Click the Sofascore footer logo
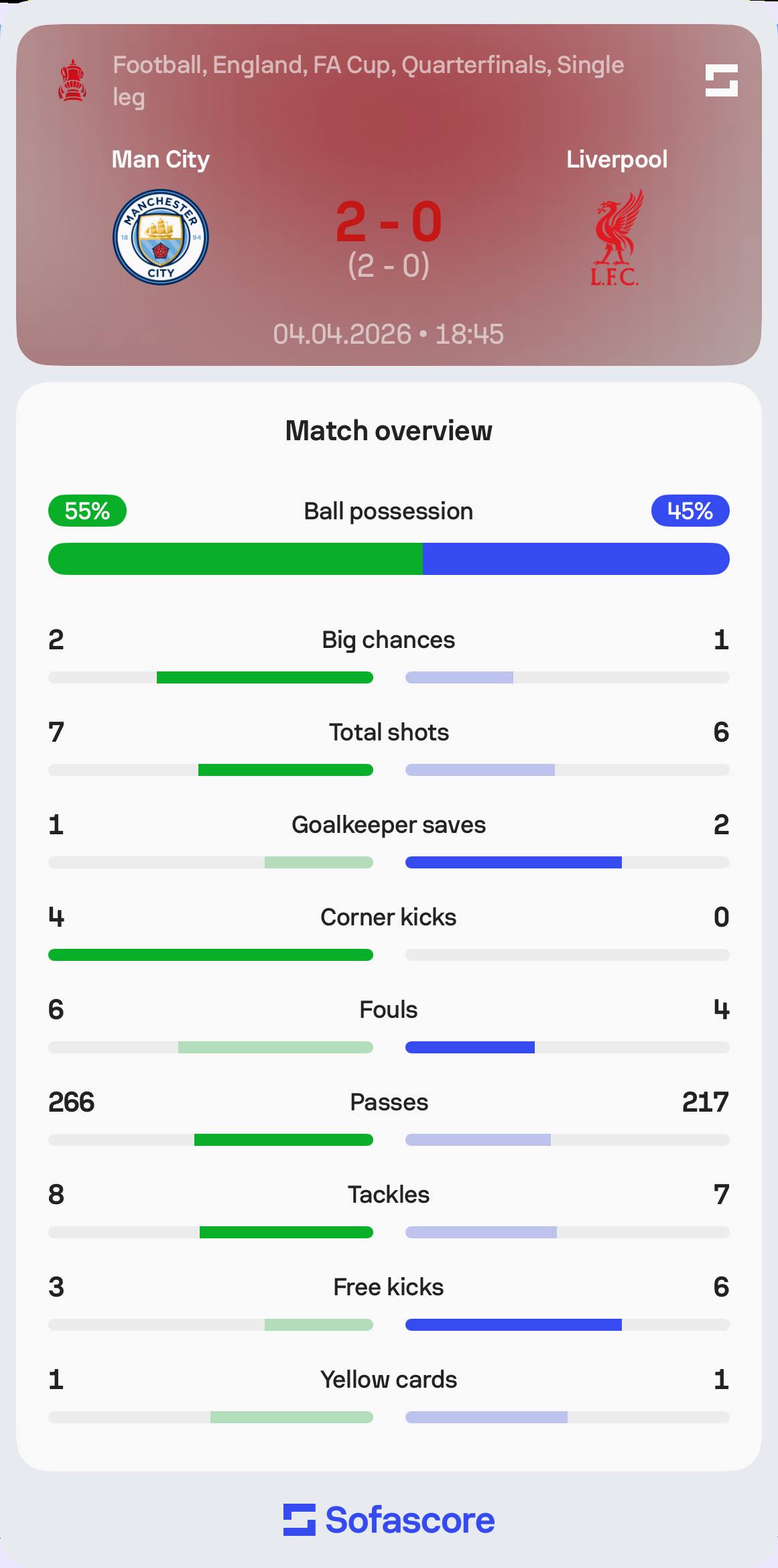The image size is (778, 1568). click(389, 1520)
